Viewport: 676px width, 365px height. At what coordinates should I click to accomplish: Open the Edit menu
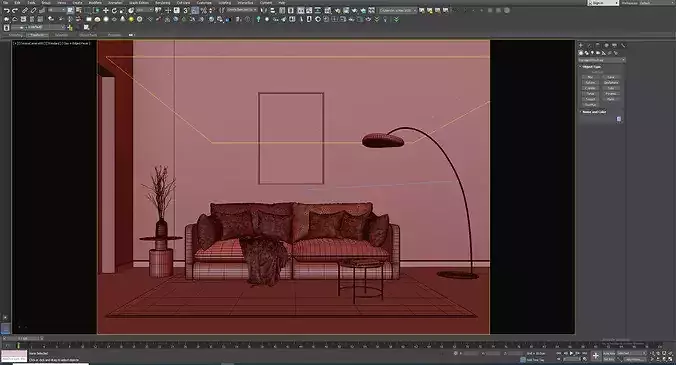17,3
